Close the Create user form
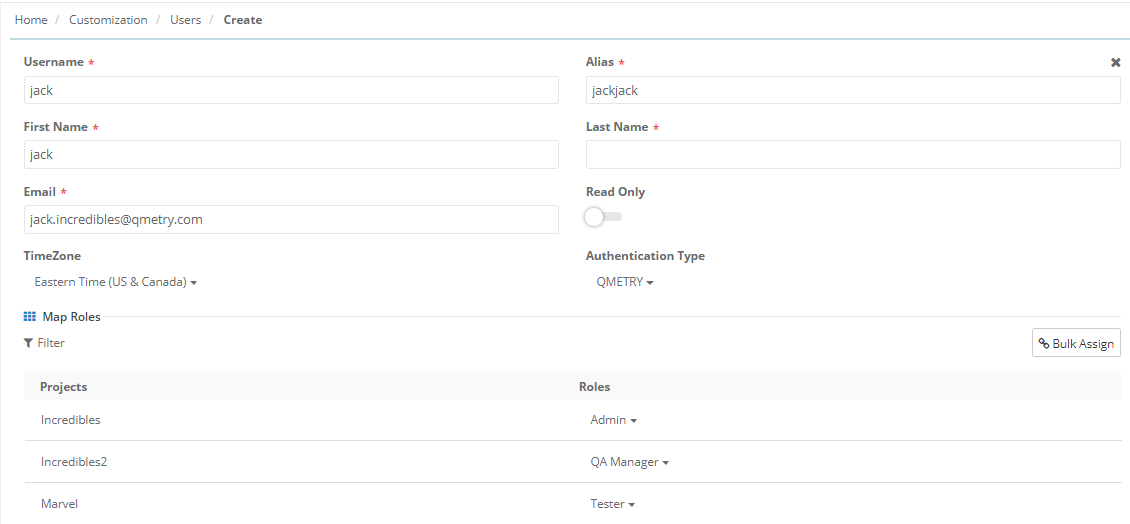The image size is (1130, 524). (x=1115, y=62)
